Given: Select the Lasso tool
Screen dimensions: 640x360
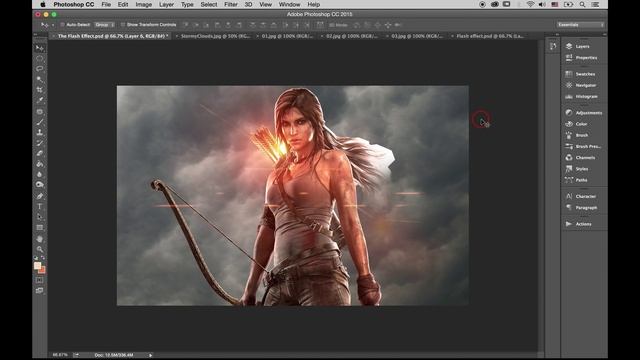Looking at the screenshot, I should point(40,69).
